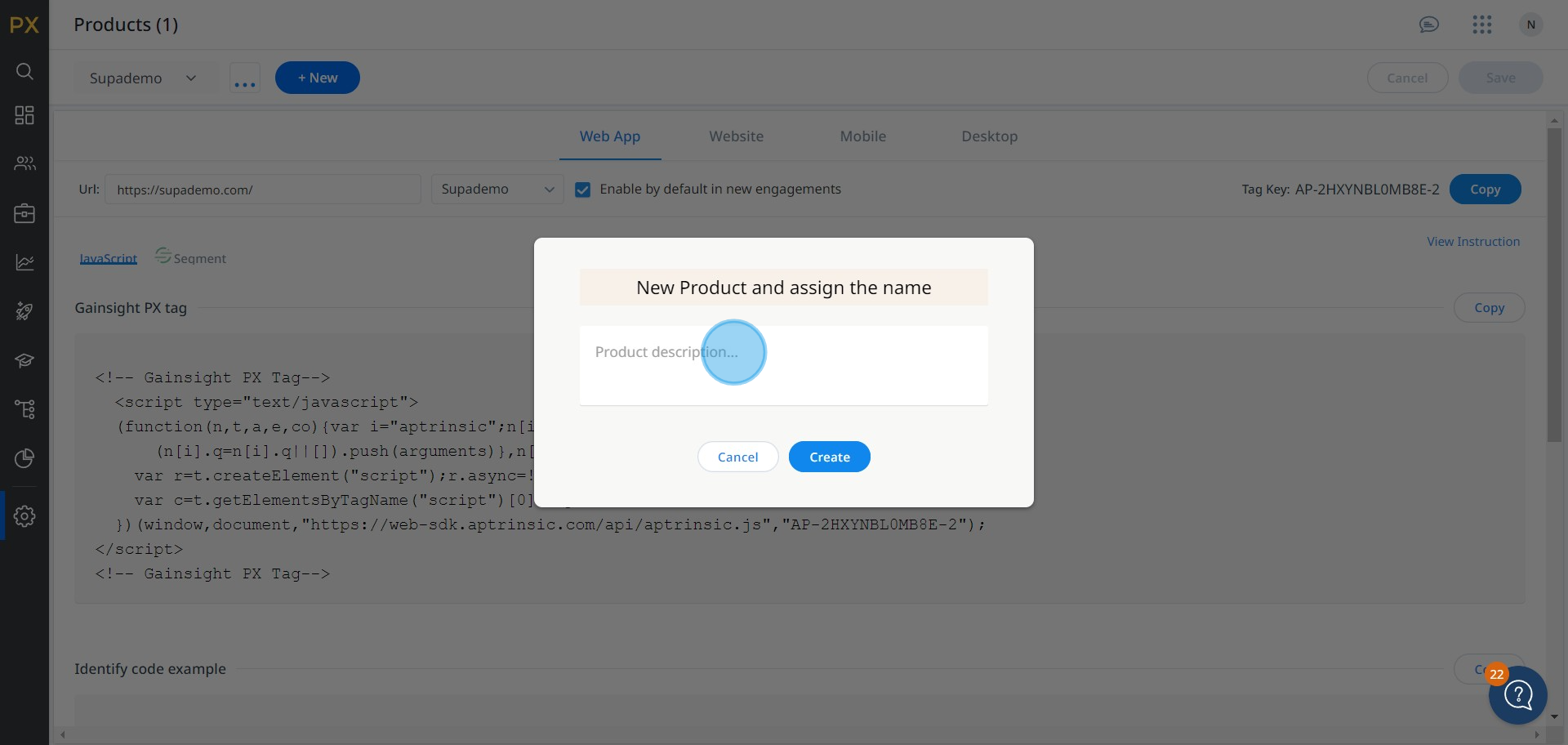Open the user avatar N menu
The width and height of the screenshot is (1568, 745).
(1531, 25)
